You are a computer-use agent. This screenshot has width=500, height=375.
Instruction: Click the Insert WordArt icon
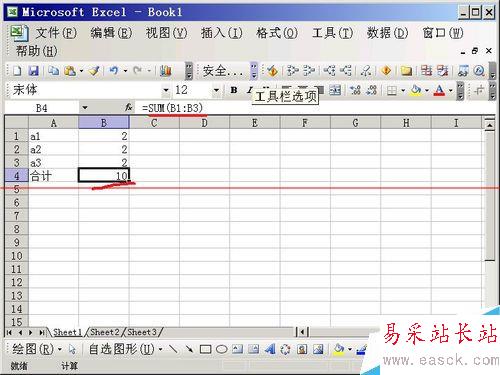tap(270, 349)
